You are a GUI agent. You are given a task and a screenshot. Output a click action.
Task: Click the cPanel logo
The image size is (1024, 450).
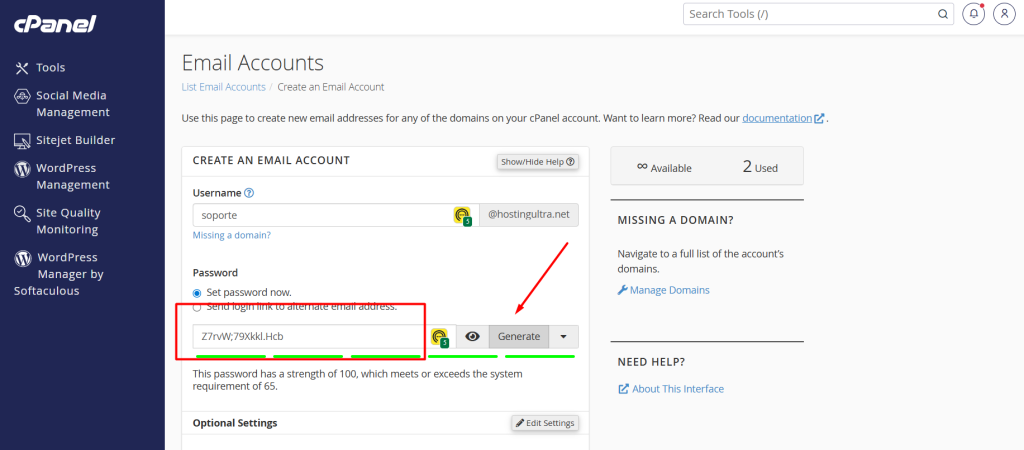coord(53,23)
